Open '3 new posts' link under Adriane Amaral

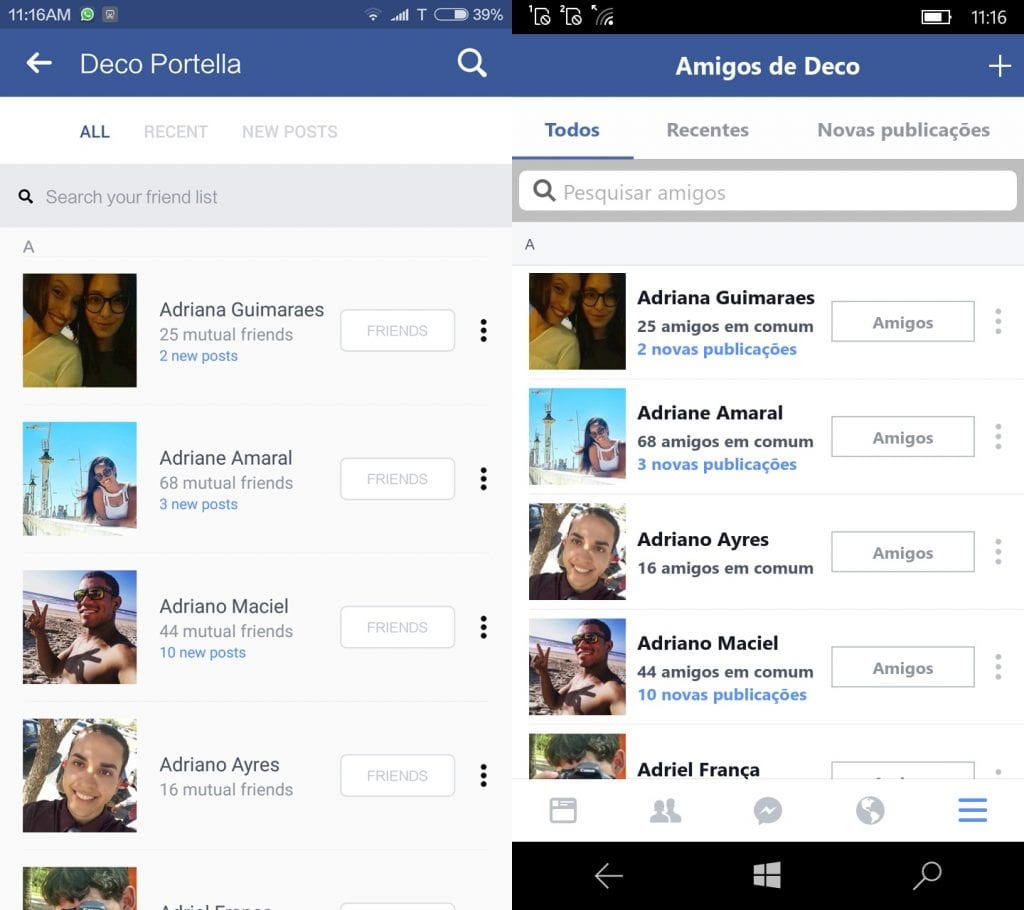coord(199,504)
